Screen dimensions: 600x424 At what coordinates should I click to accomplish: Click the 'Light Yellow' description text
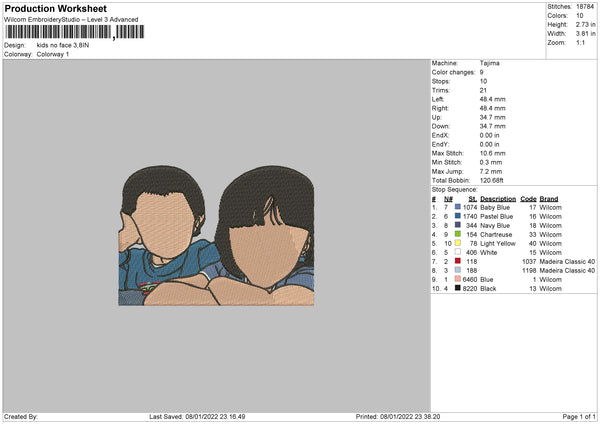pyautogui.click(x=498, y=243)
